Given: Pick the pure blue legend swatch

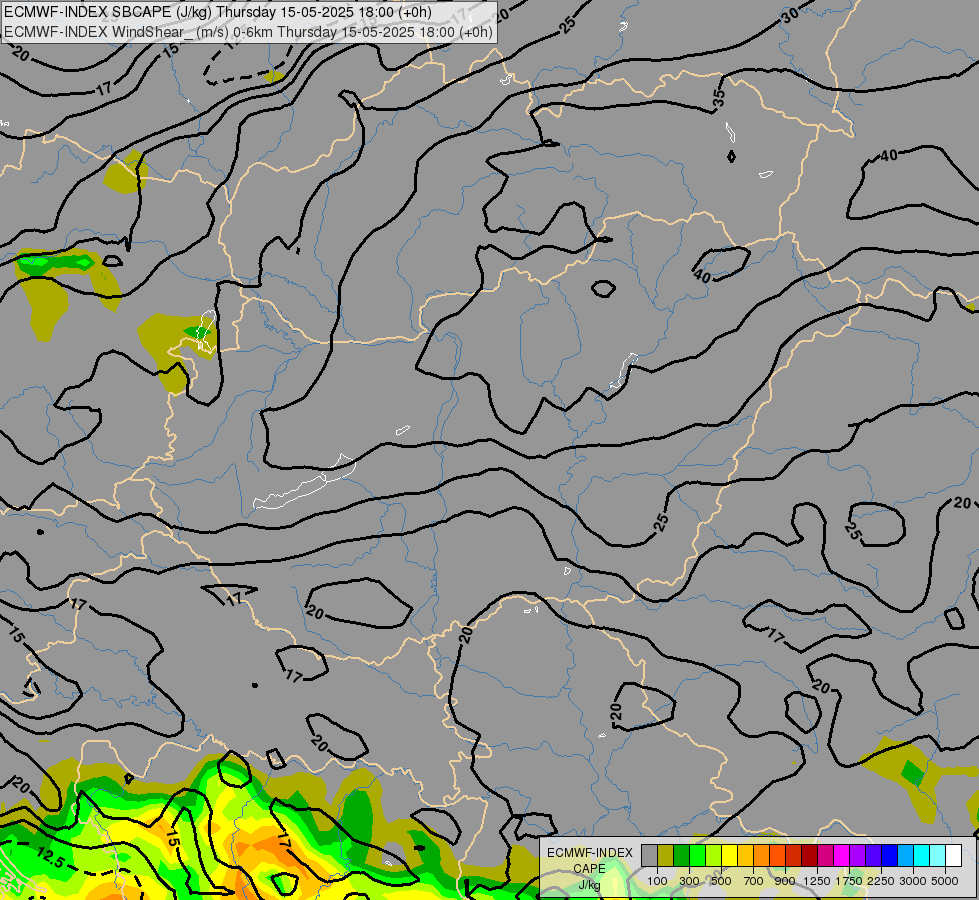Looking at the screenshot, I should point(890,855).
